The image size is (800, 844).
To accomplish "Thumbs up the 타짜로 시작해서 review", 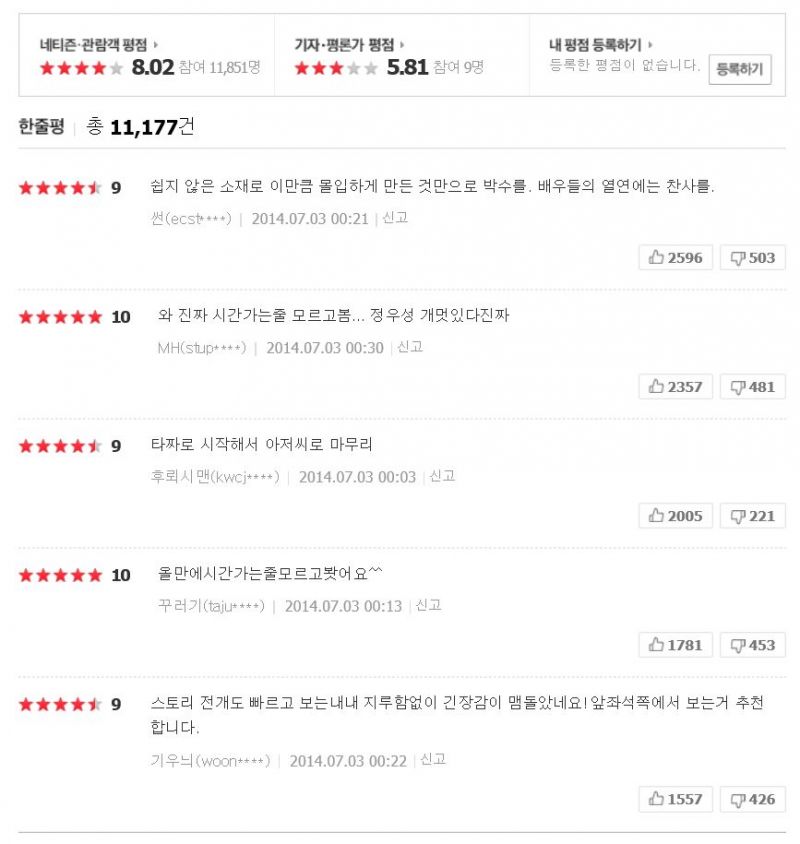I will 675,516.
